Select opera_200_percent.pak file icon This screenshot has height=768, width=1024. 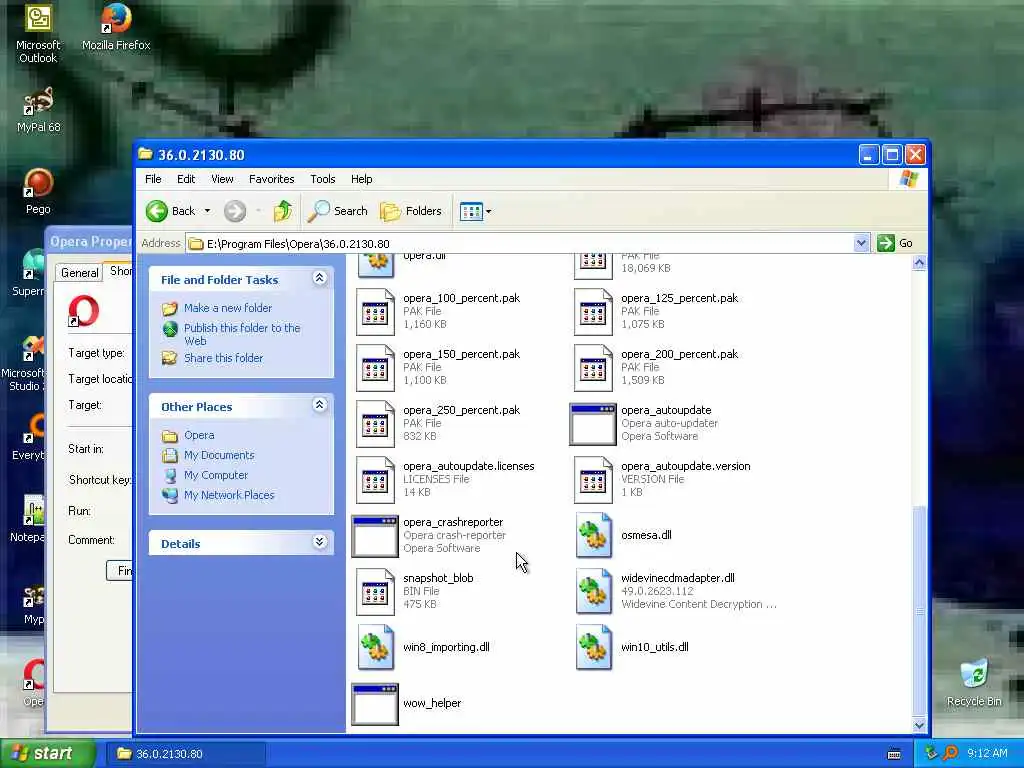593,368
